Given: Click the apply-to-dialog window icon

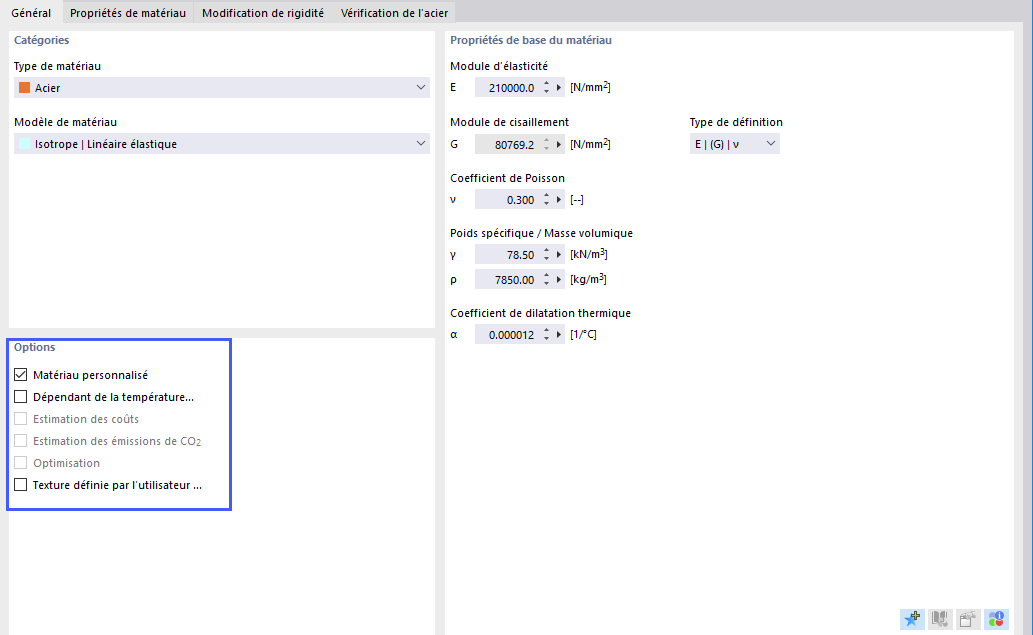Looking at the screenshot, I should (x=966, y=619).
